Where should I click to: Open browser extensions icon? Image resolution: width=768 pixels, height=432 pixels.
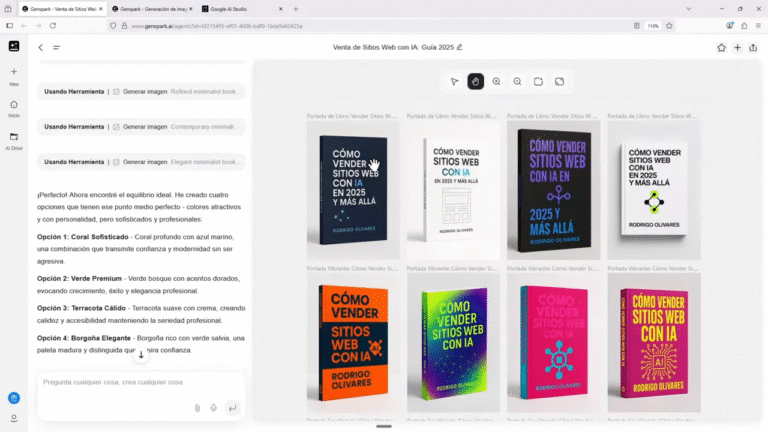(744, 26)
